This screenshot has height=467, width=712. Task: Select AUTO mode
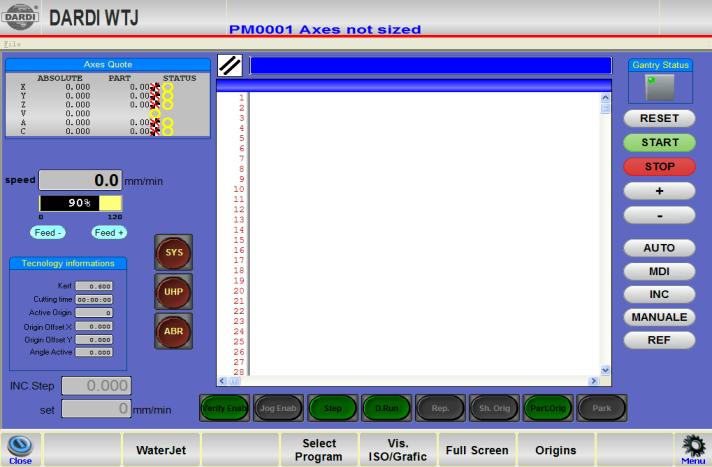point(659,248)
